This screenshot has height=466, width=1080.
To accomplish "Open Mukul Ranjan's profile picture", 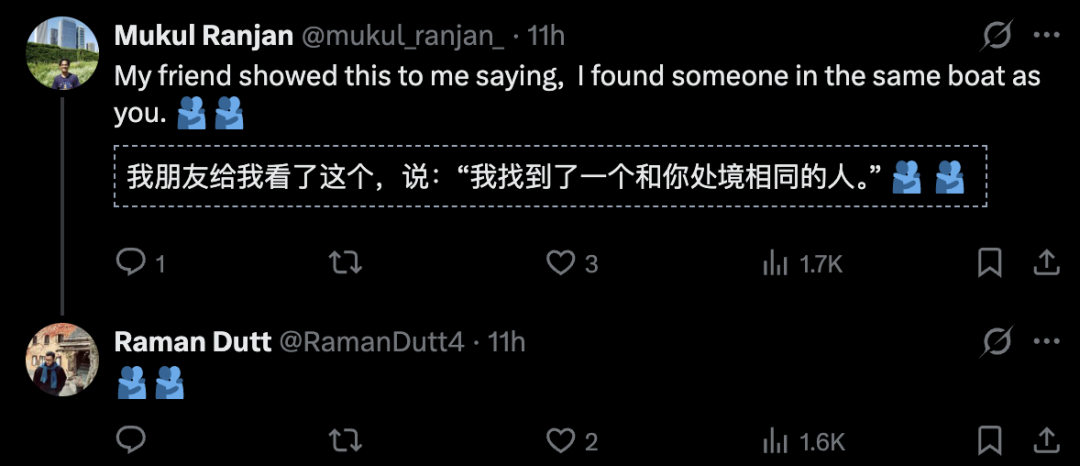I will pos(62,53).
